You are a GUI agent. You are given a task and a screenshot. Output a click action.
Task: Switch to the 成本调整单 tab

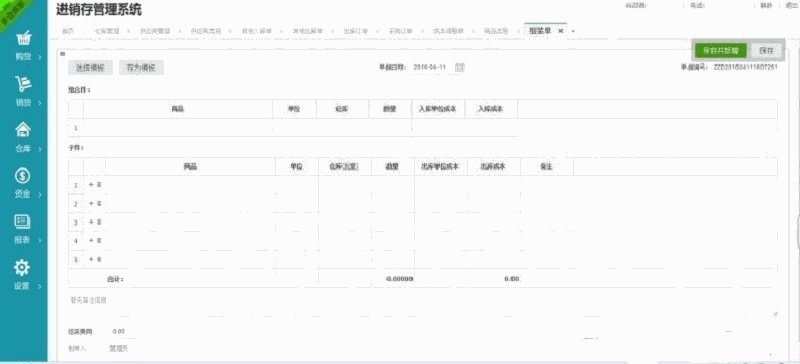coord(448,31)
